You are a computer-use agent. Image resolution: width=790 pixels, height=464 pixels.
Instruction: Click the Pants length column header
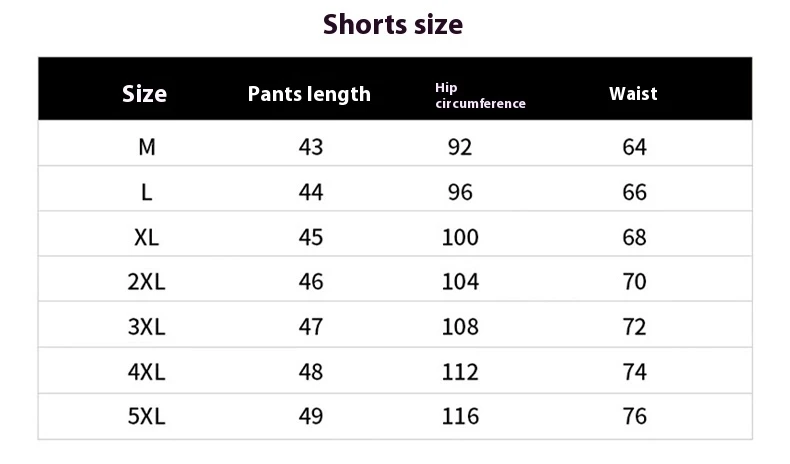[x=309, y=94]
